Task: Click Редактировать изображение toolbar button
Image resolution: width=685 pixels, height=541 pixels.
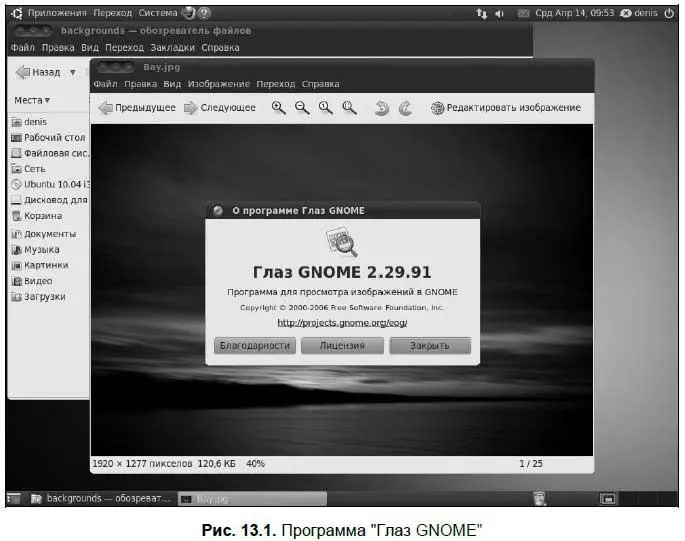Action: point(506,108)
